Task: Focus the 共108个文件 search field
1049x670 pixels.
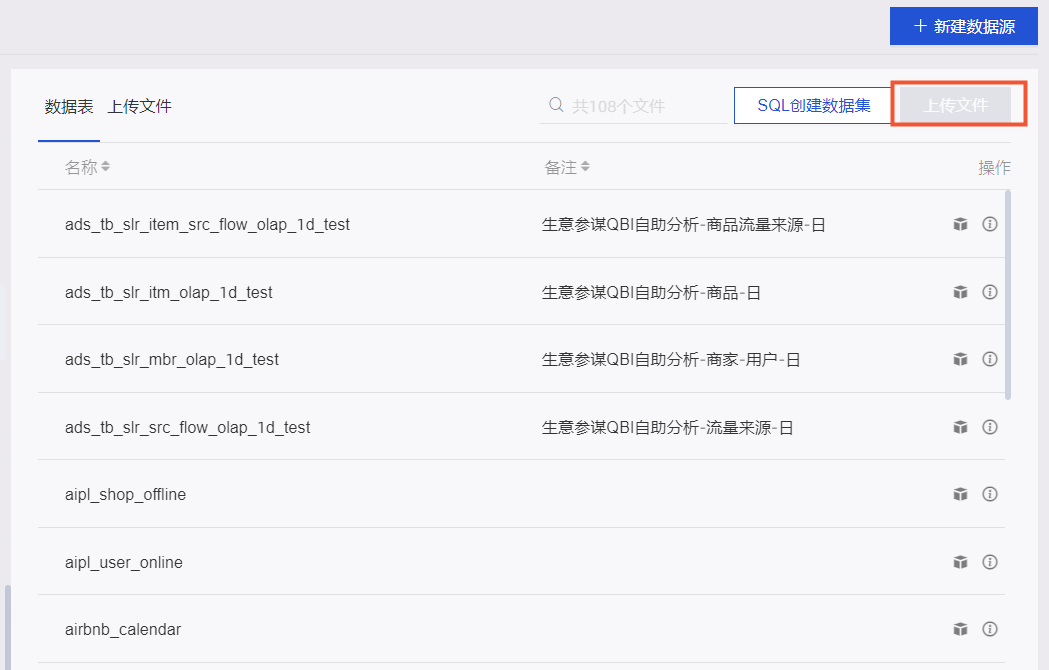Action: point(633,106)
